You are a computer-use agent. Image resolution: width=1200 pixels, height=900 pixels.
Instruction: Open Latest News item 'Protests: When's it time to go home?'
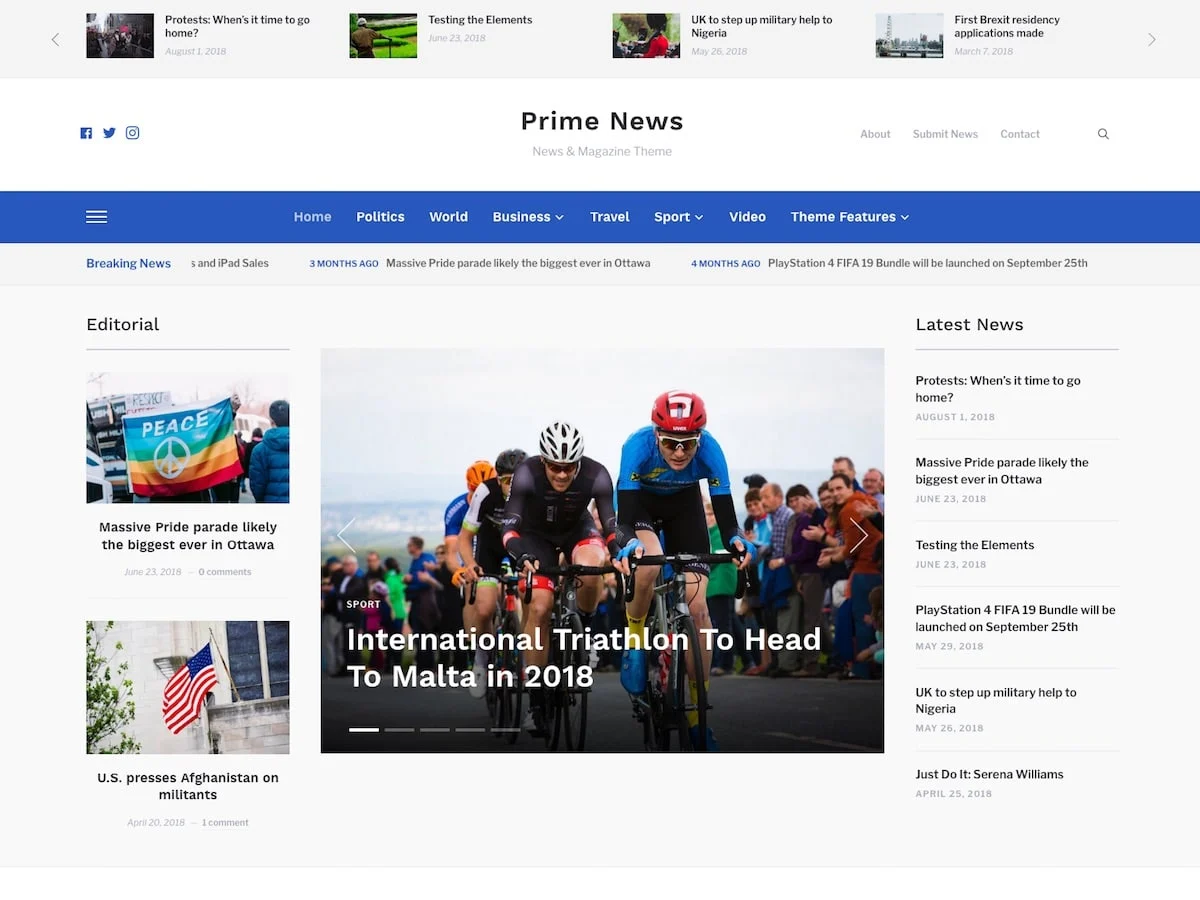[x=998, y=389]
